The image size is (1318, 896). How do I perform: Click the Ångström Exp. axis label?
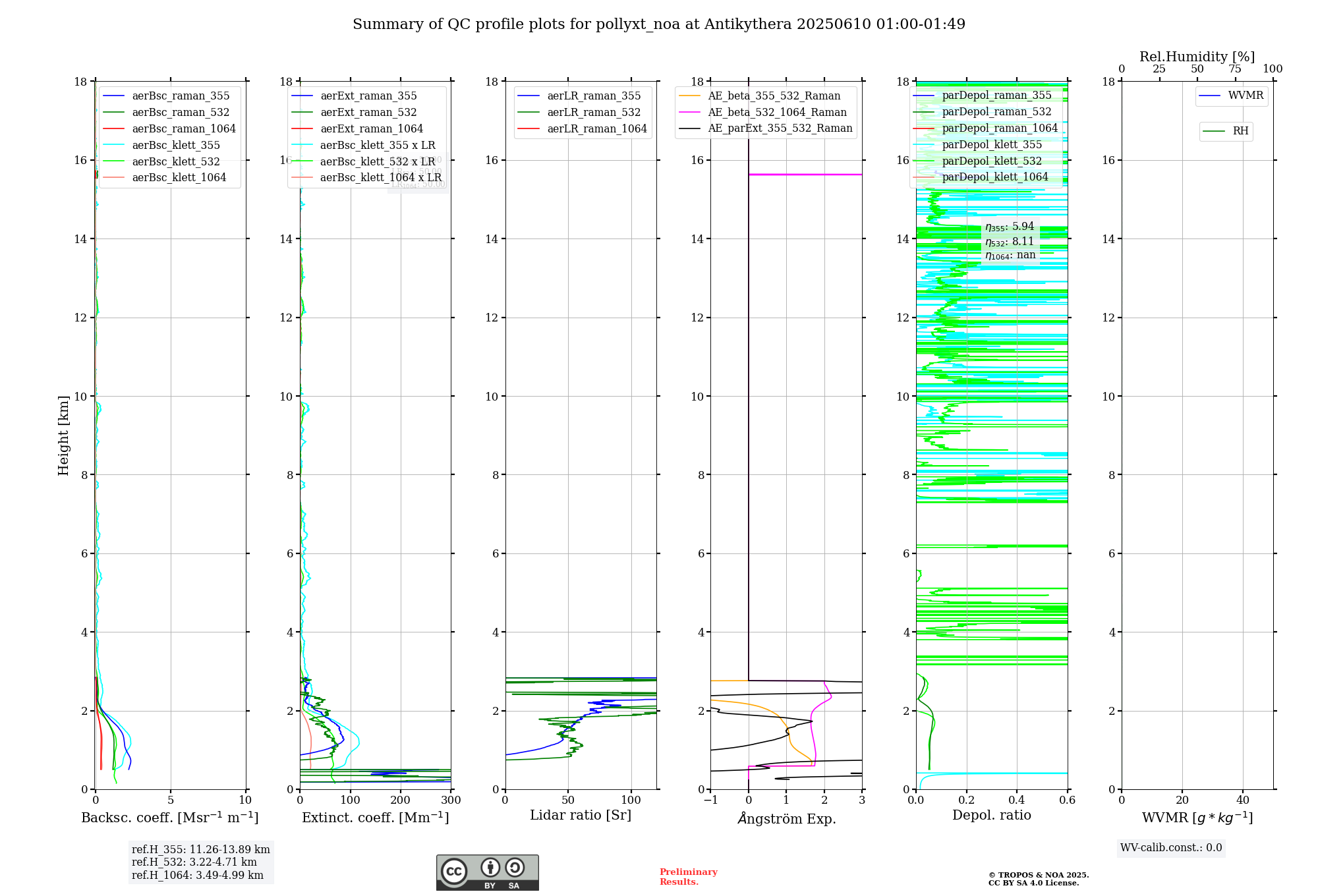786,818
